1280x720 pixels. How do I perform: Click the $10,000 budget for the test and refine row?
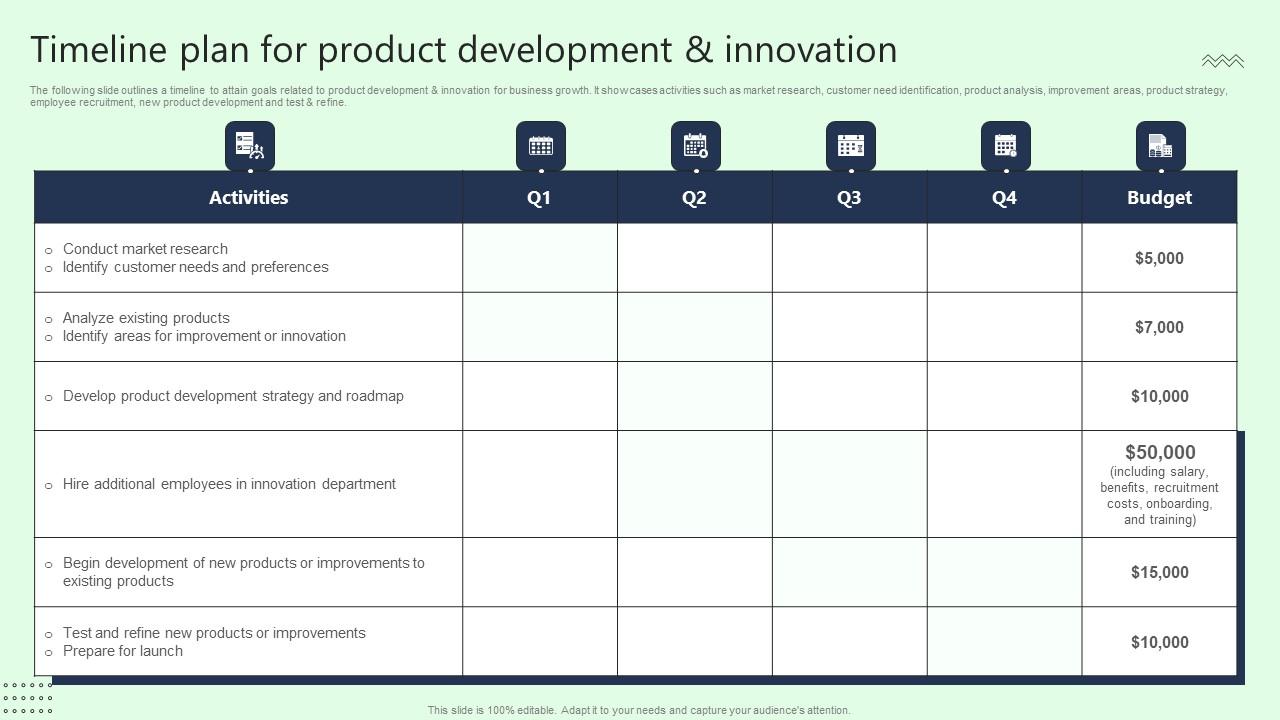(x=1160, y=642)
